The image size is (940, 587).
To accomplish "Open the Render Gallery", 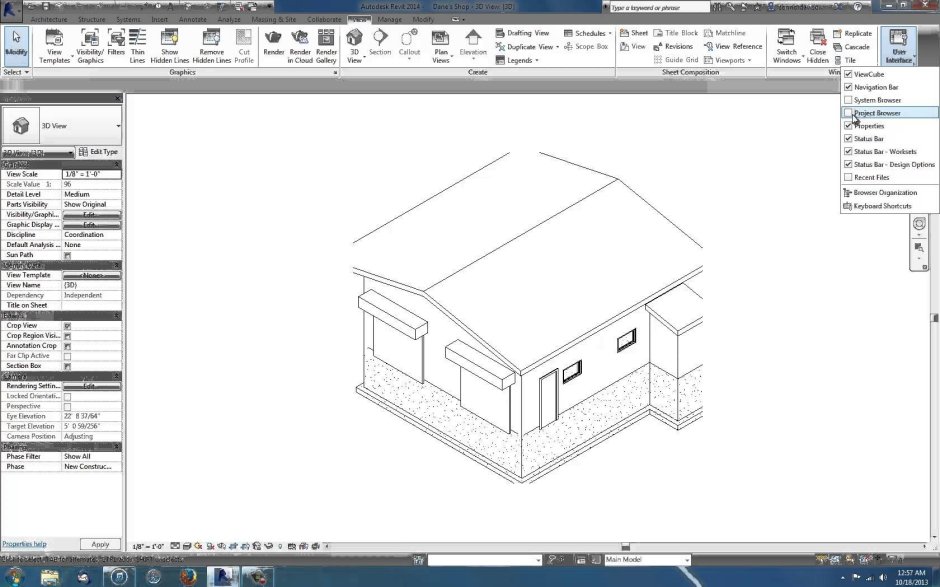I will pyautogui.click(x=327, y=45).
